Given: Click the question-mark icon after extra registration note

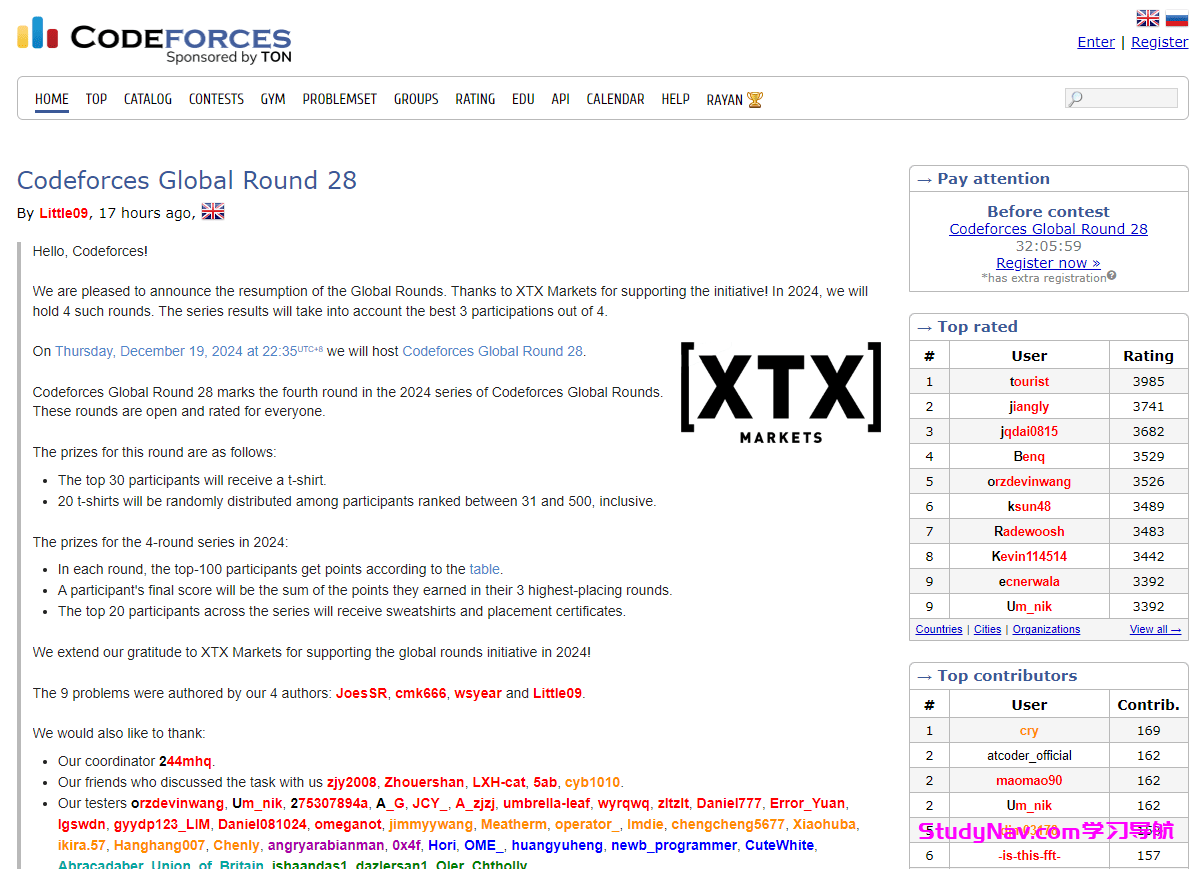Looking at the screenshot, I should [1111, 277].
